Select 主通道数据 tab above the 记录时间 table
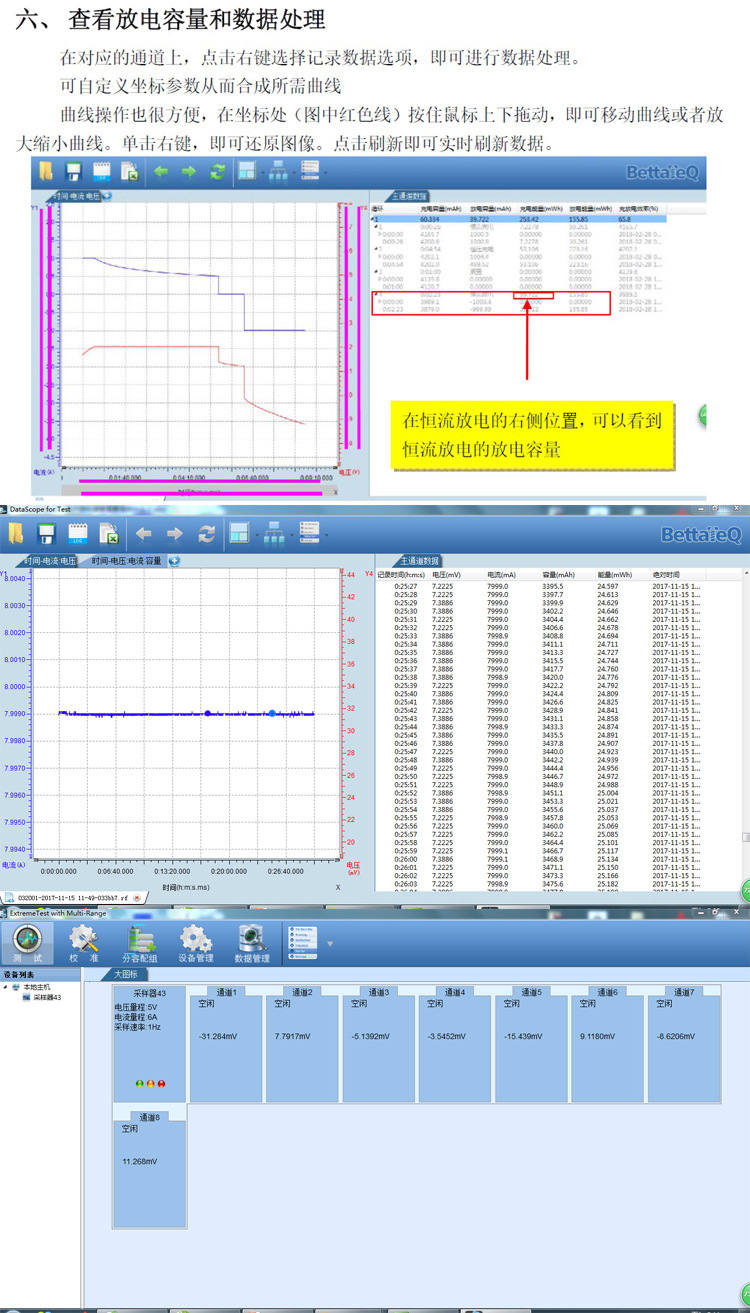The image size is (750, 1313). point(420,561)
